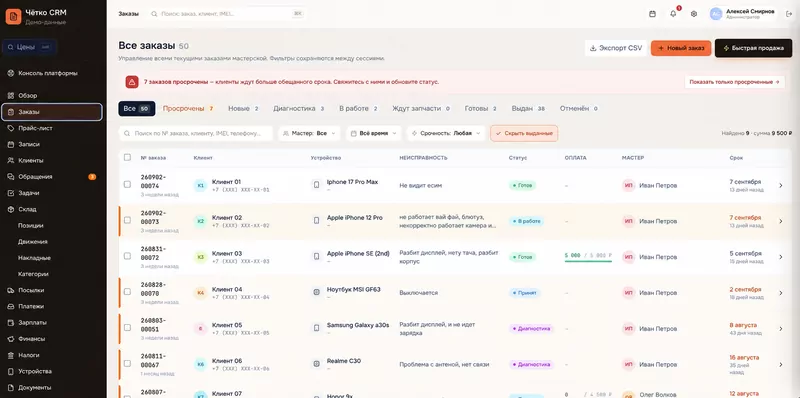Switch to the Просрочены tab
The width and height of the screenshot is (800, 398).
(188, 109)
